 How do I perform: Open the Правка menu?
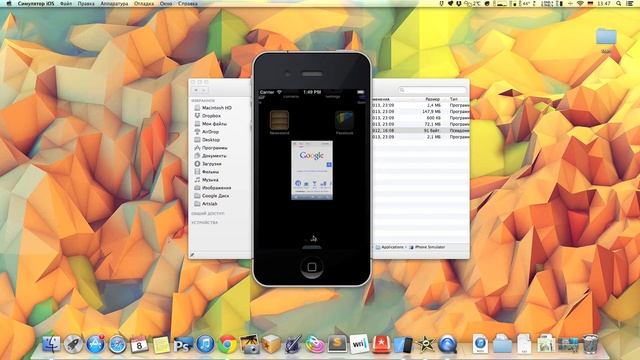[x=86, y=3]
